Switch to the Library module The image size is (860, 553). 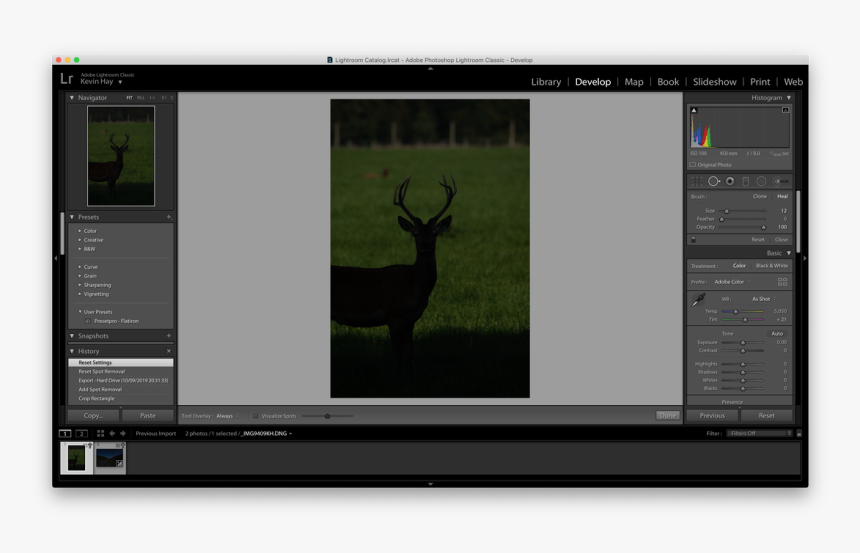point(546,82)
